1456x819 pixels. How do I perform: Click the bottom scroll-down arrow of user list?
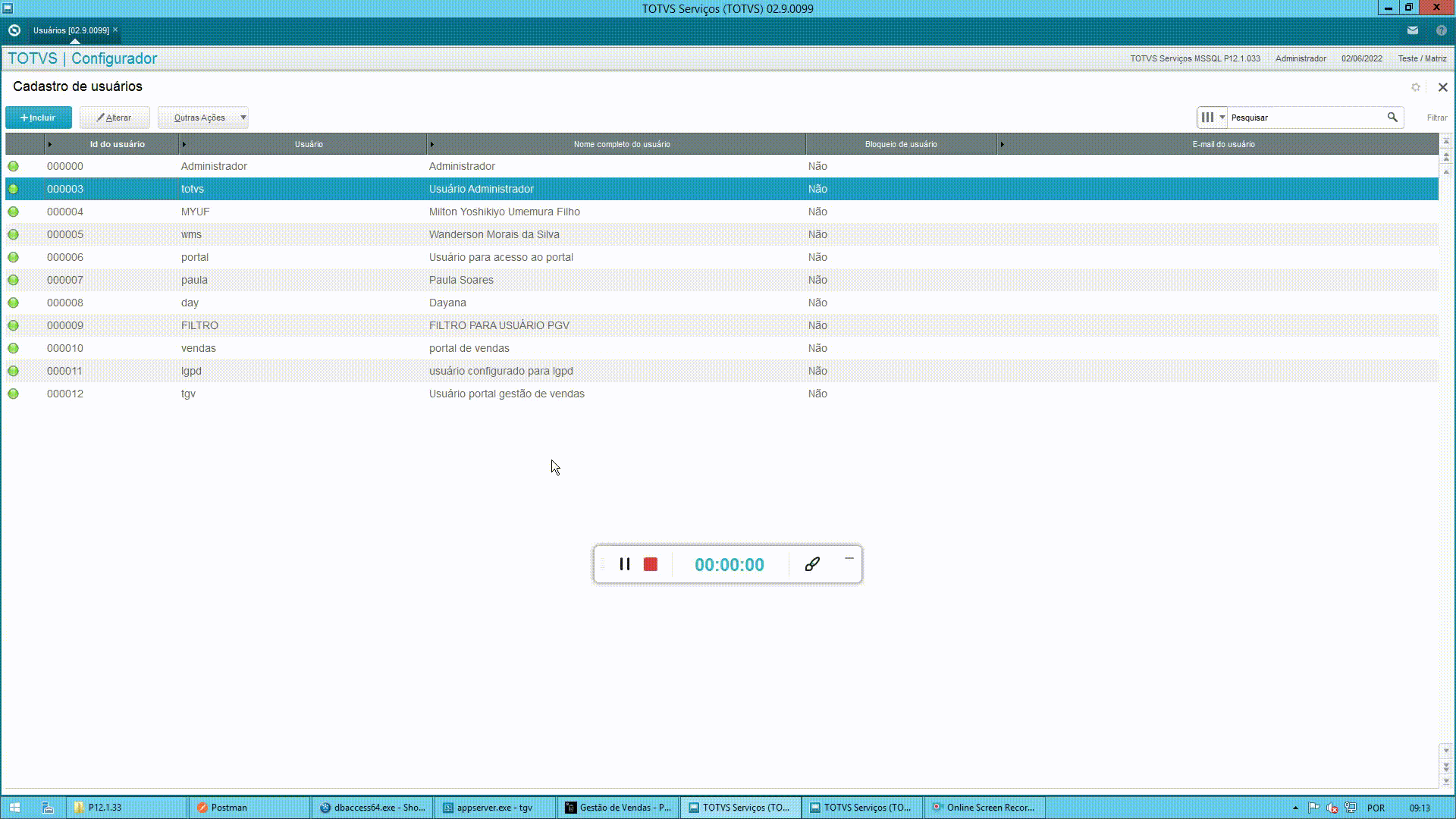(1446, 780)
